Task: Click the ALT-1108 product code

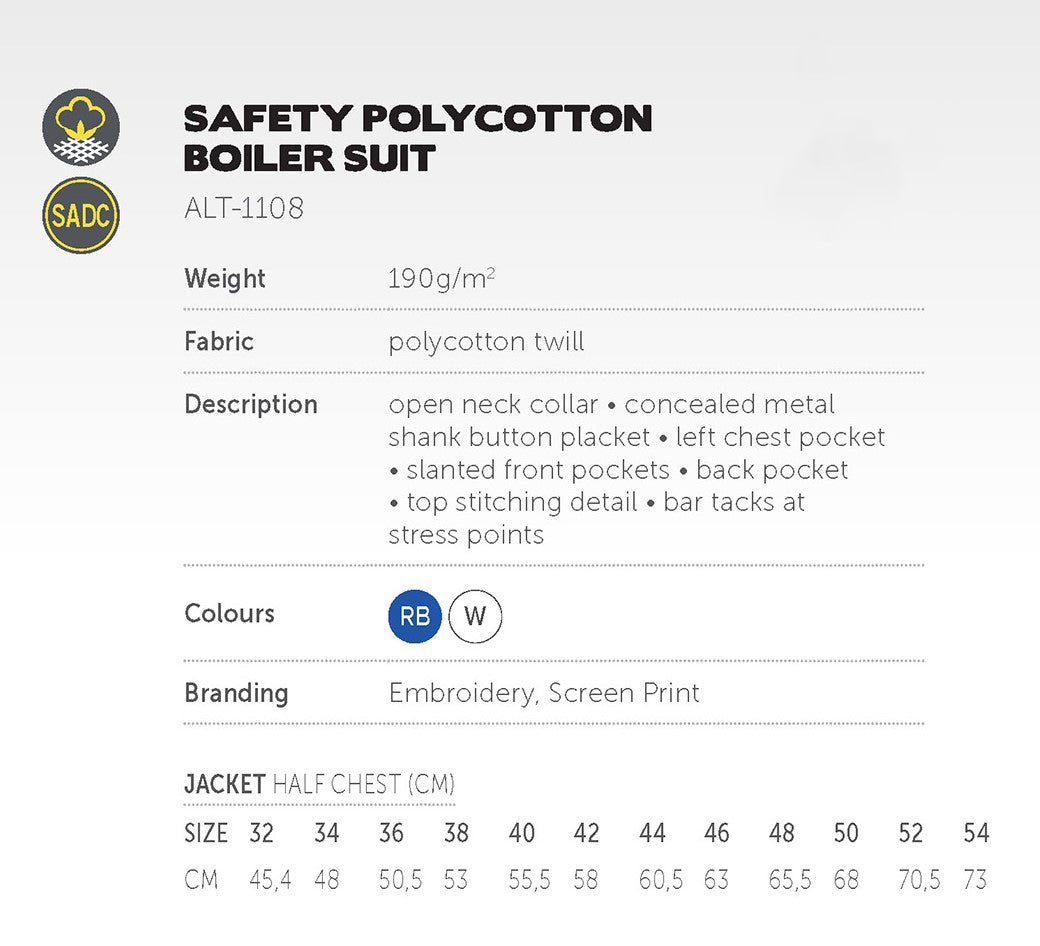Action: (x=244, y=208)
